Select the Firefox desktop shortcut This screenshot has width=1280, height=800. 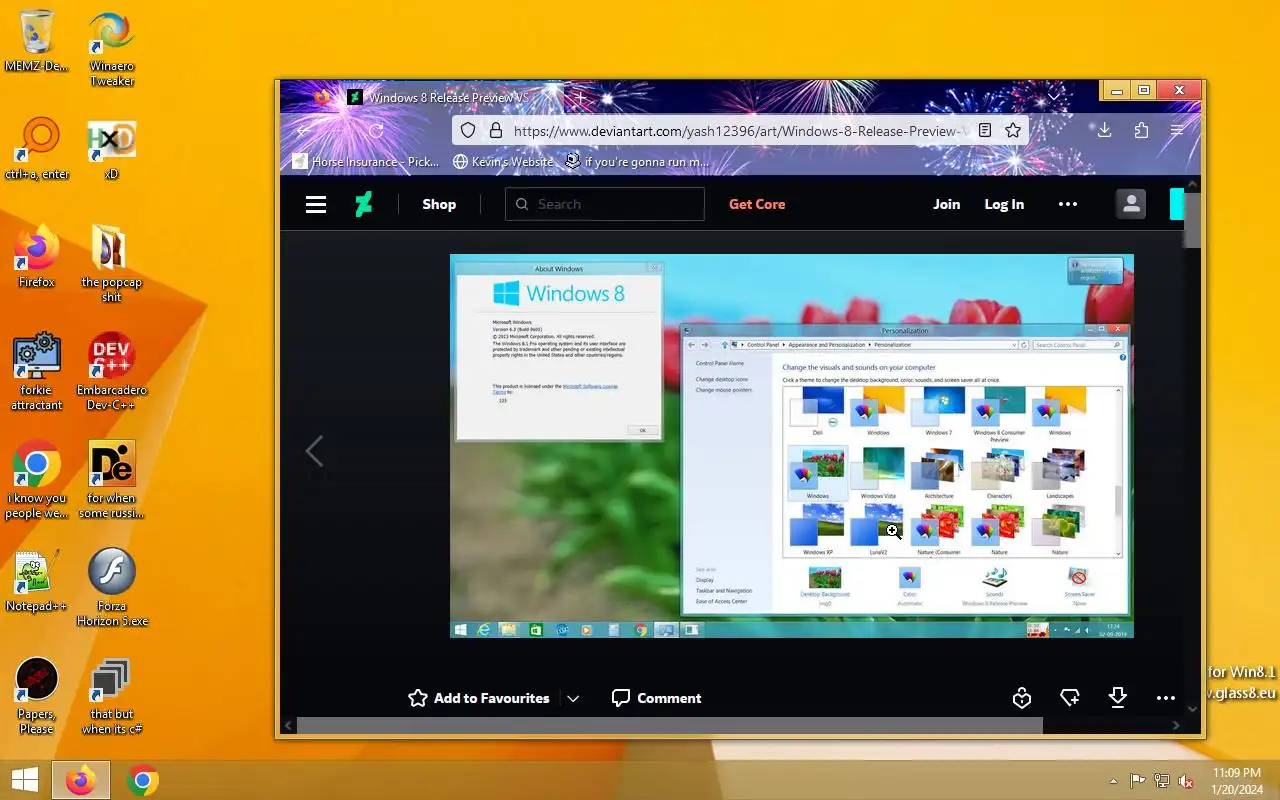point(36,257)
